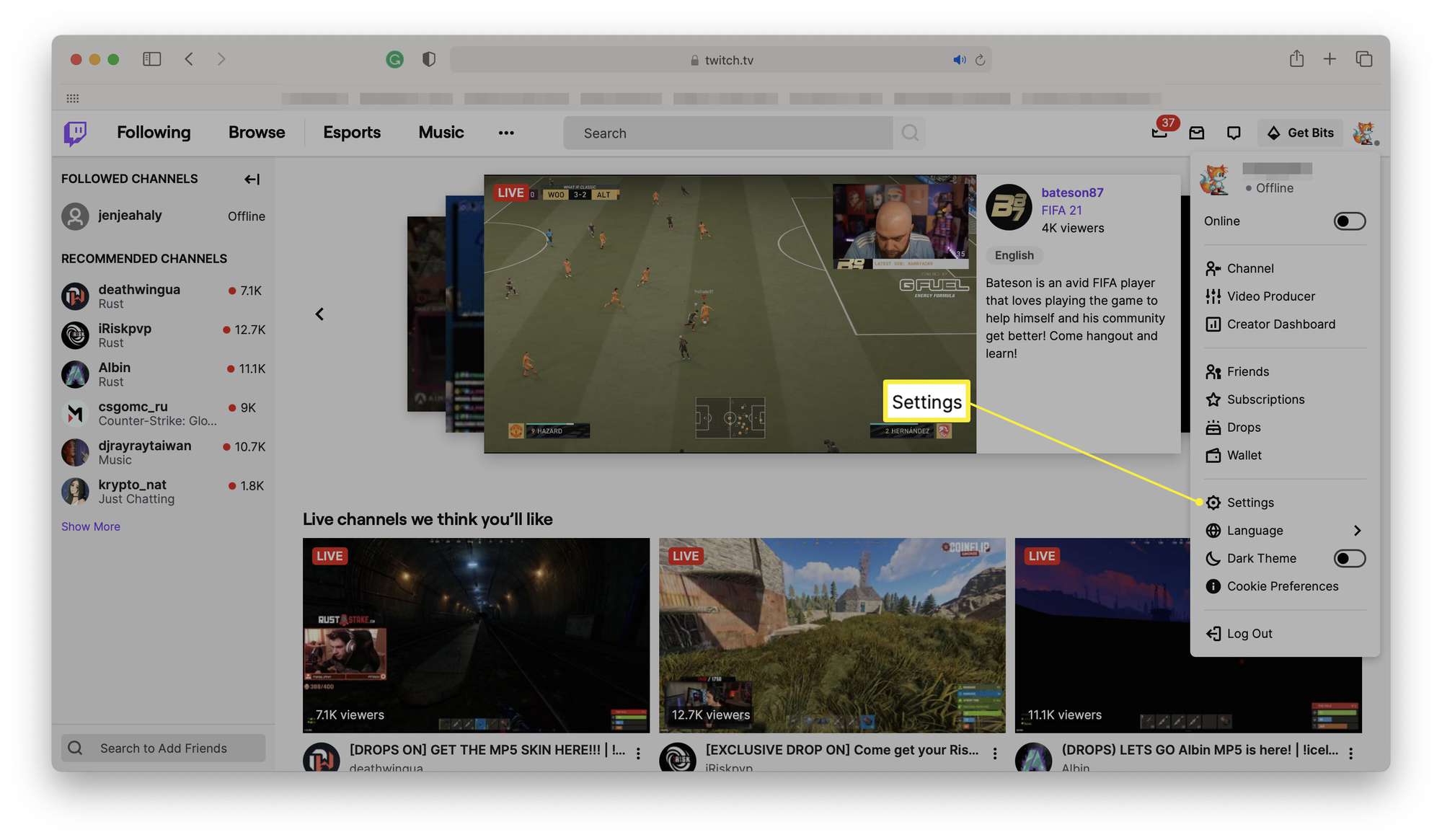Click Show More recommended channels
Image resolution: width=1442 pixels, height=840 pixels.
click(x=91, y=526)
